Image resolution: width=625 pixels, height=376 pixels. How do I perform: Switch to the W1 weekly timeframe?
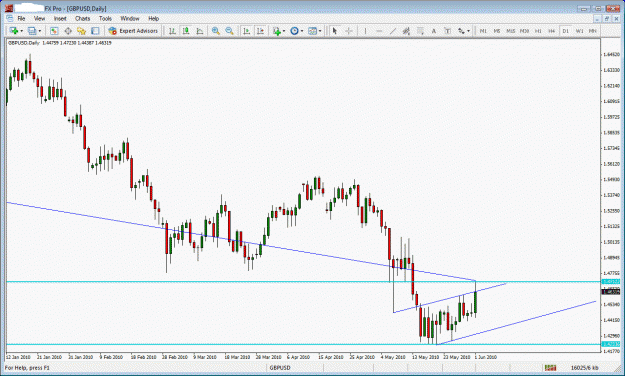pos(579,31)
